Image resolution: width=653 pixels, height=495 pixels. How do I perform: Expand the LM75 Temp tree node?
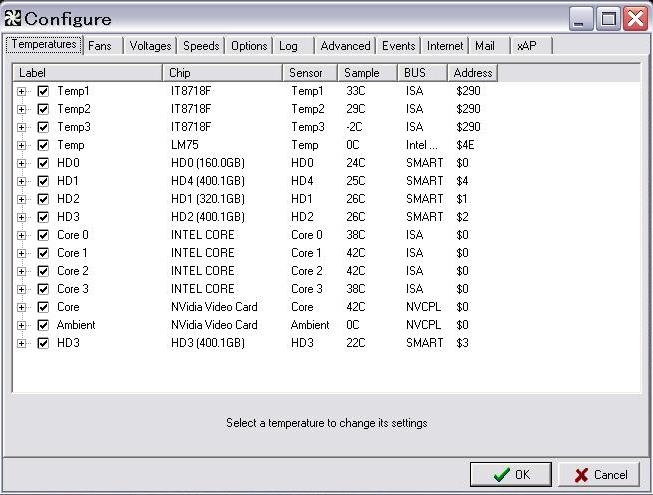[21, 146]
